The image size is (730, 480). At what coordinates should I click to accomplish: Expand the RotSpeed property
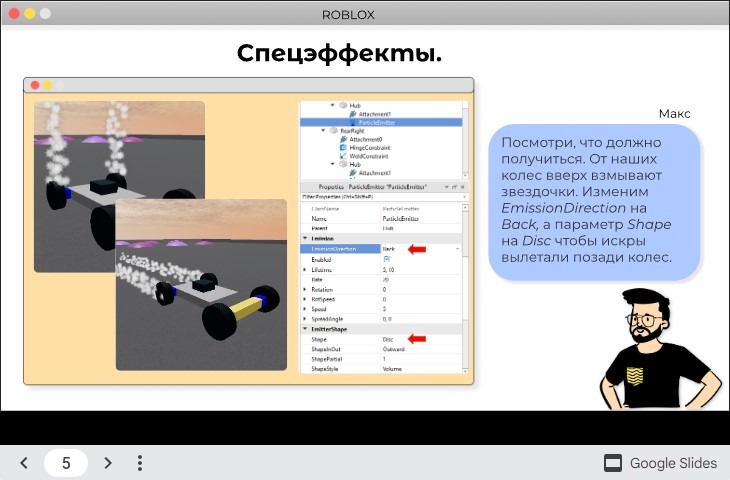coord(305,299)
